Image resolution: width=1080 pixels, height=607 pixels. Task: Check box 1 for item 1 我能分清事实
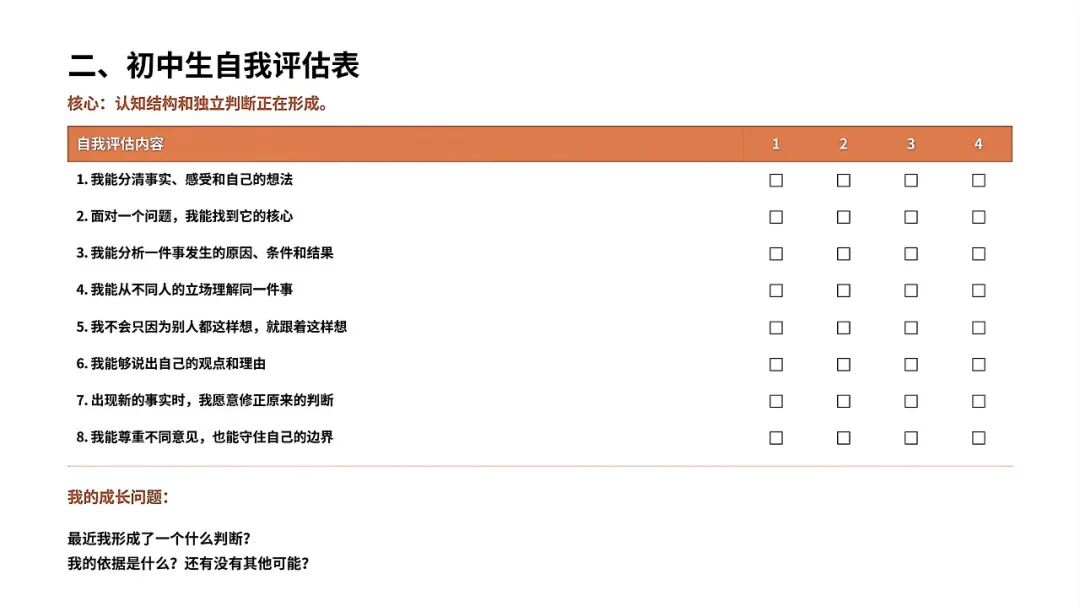(x=776, y=181)
